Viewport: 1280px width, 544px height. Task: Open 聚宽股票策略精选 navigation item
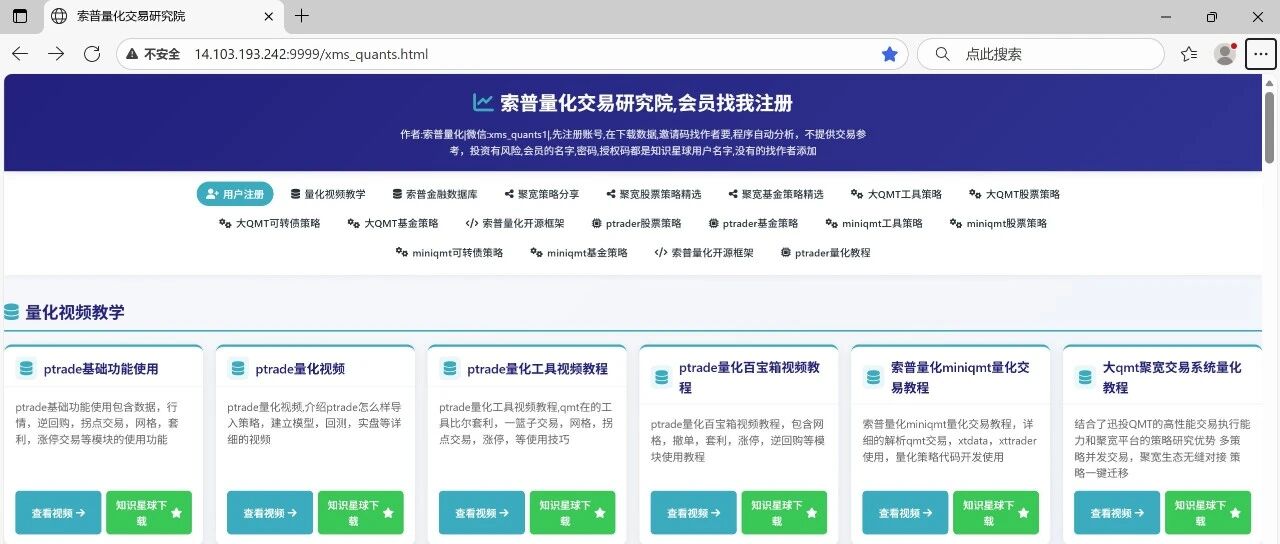652,194
